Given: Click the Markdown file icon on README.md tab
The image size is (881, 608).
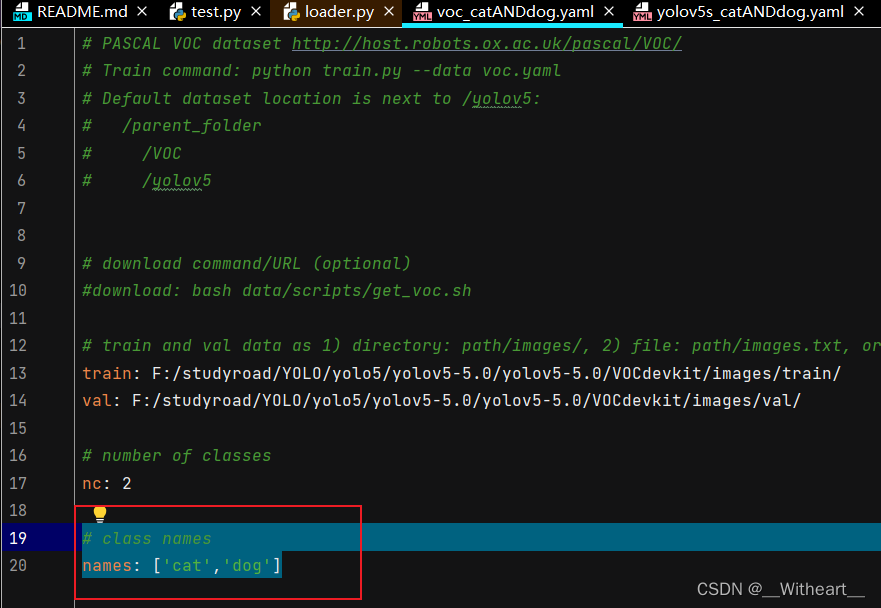Looking at the screenshot, I should (22, 12).
